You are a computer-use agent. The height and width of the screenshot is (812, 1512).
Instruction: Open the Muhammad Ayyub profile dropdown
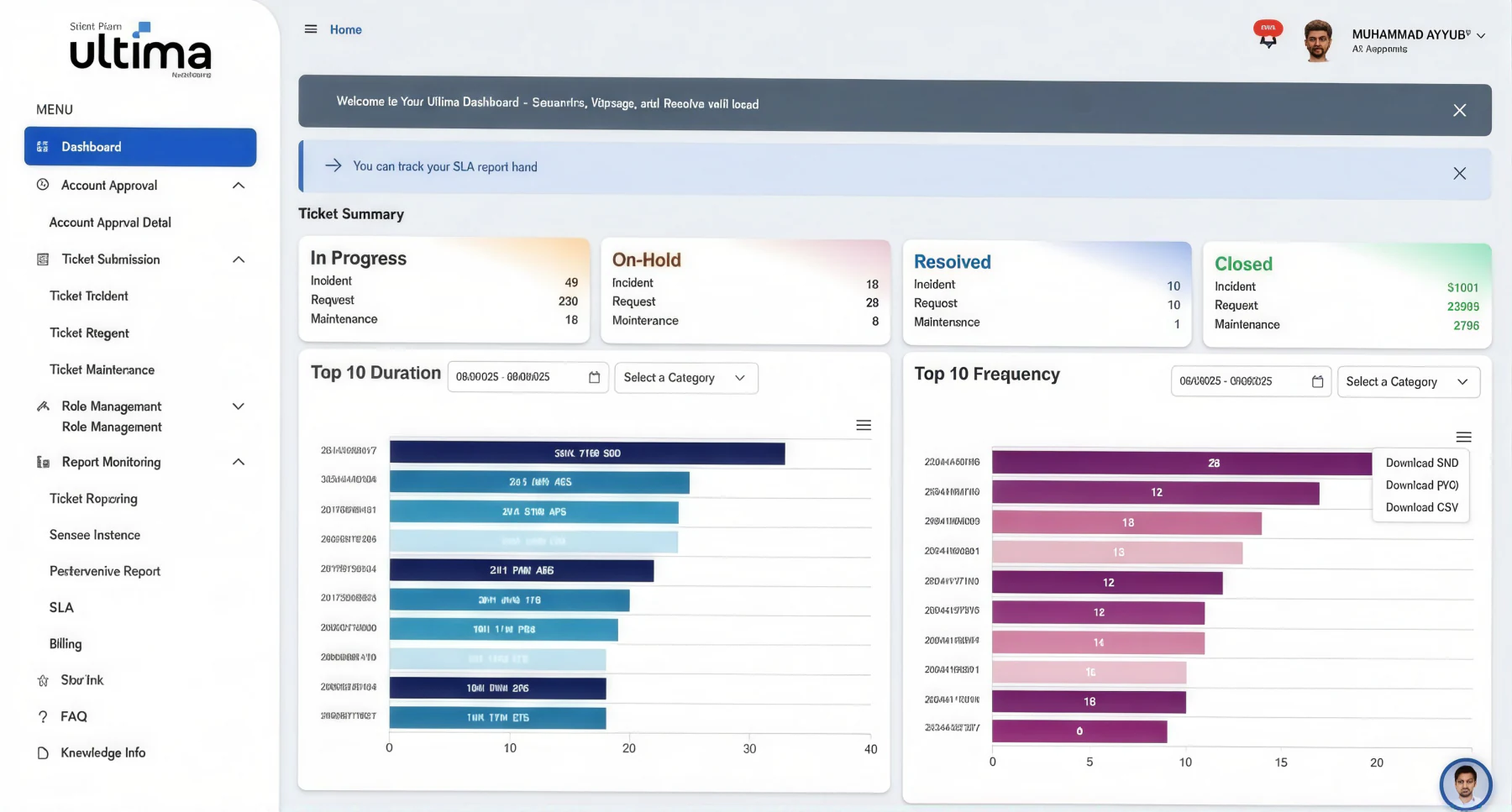[1419, 39]
